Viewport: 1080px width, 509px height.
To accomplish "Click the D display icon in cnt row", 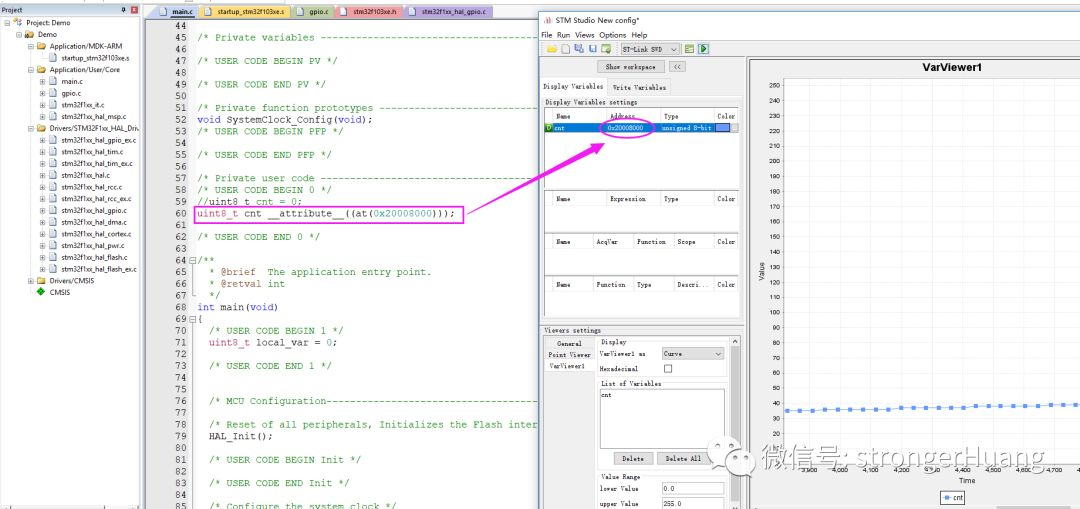I will (x=548, y=128).
